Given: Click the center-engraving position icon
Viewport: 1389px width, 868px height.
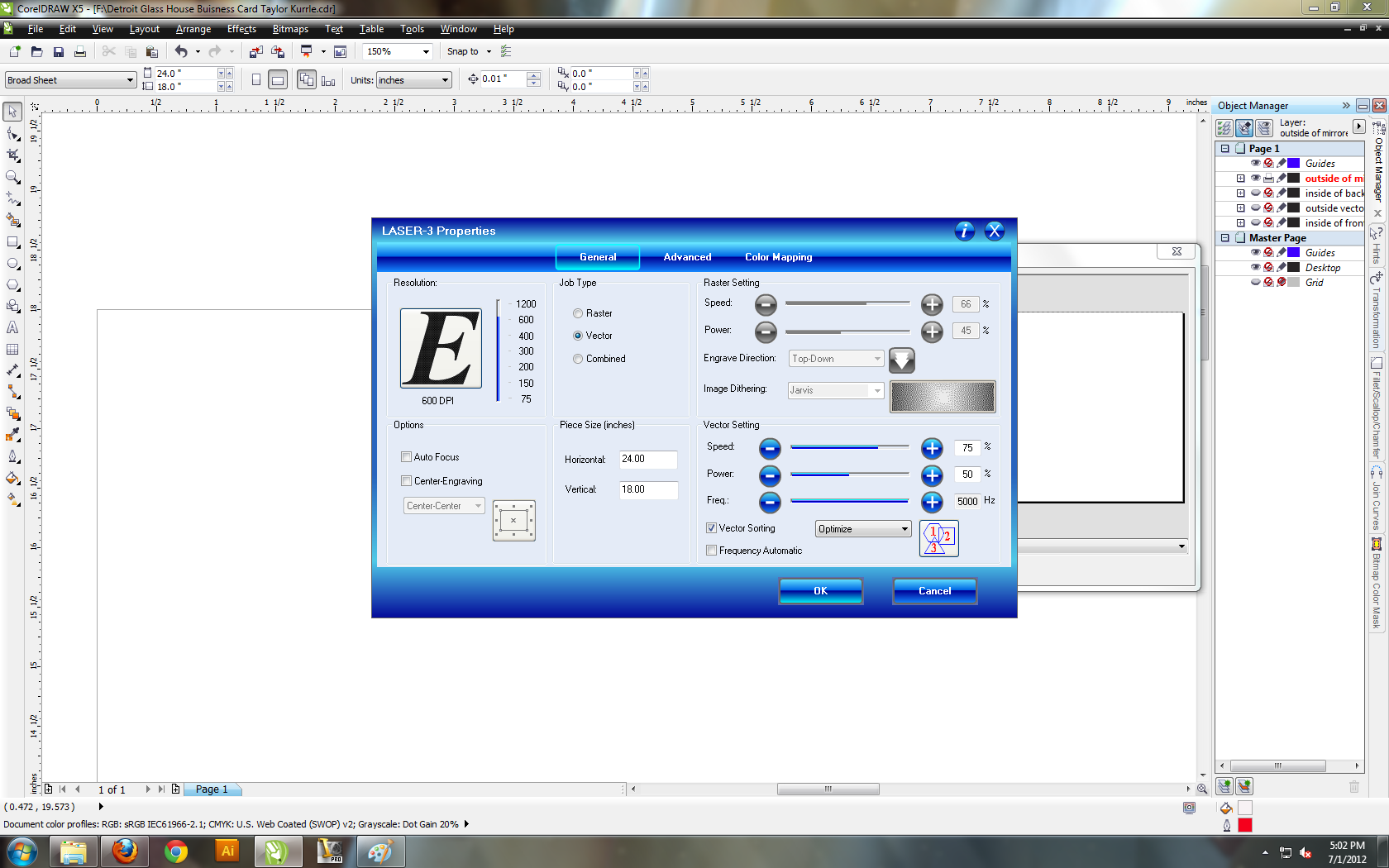Looking at the screenshot, I should tap(514, 521).
